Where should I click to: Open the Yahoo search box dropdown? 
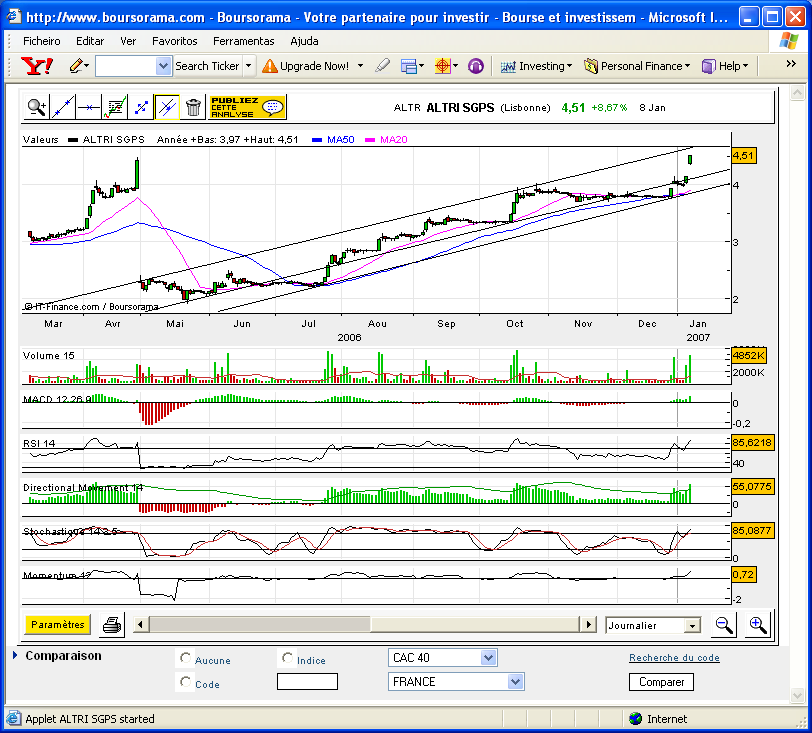coord(163,66)
